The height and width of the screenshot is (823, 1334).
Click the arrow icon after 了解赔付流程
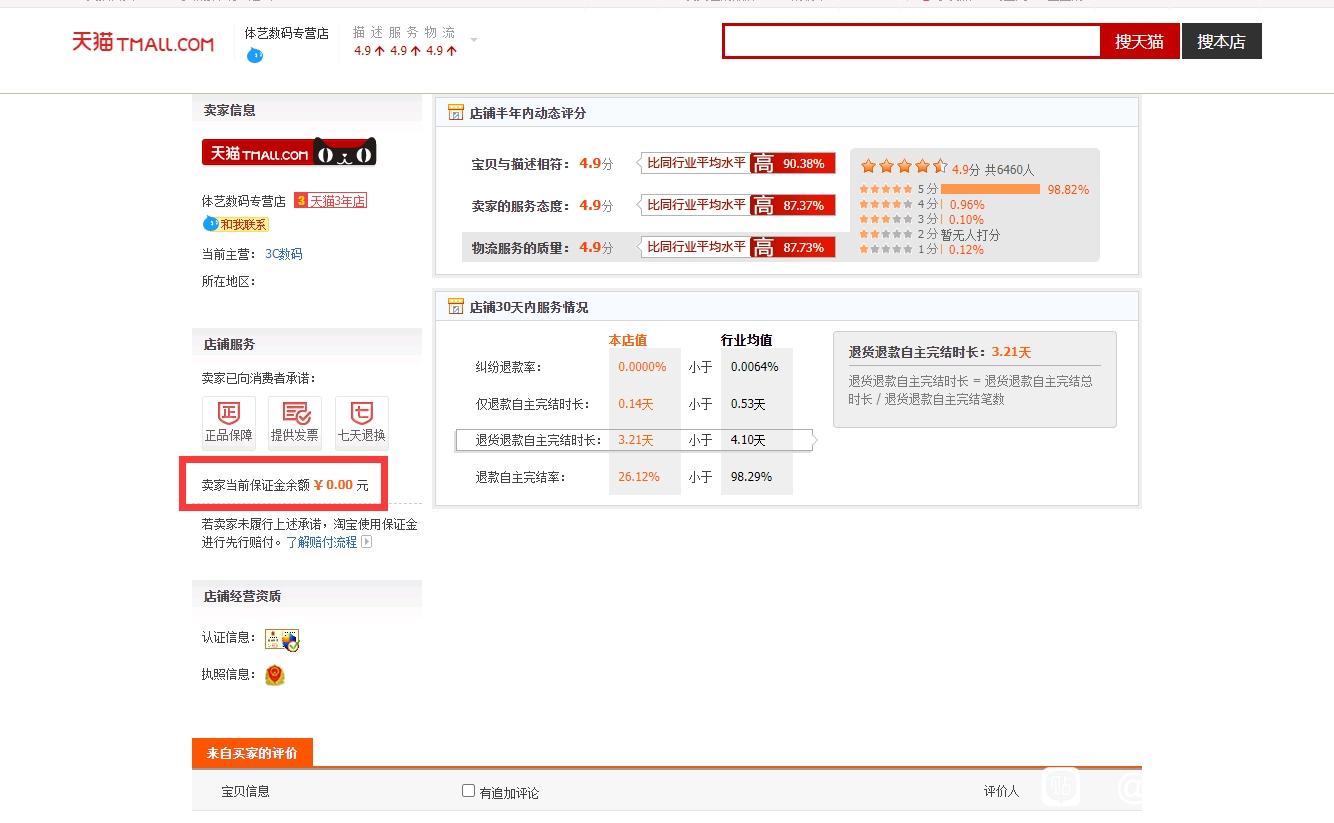point(367,542)
